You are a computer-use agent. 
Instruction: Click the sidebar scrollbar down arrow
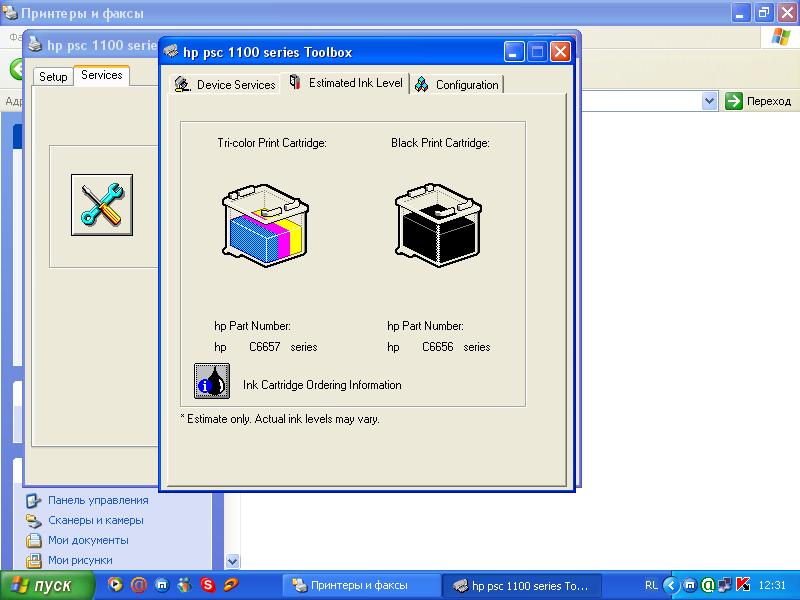point(233,562)
